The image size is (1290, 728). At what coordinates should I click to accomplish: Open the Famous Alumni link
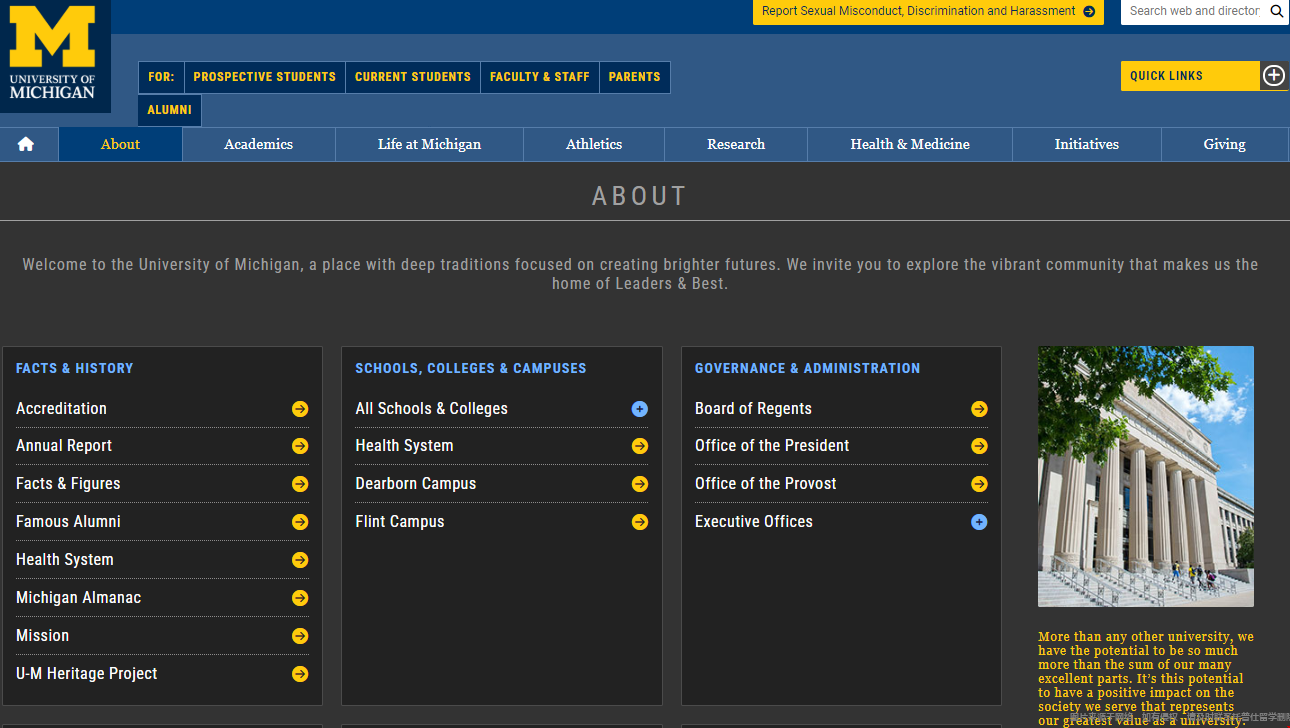(x=68, y=522)
